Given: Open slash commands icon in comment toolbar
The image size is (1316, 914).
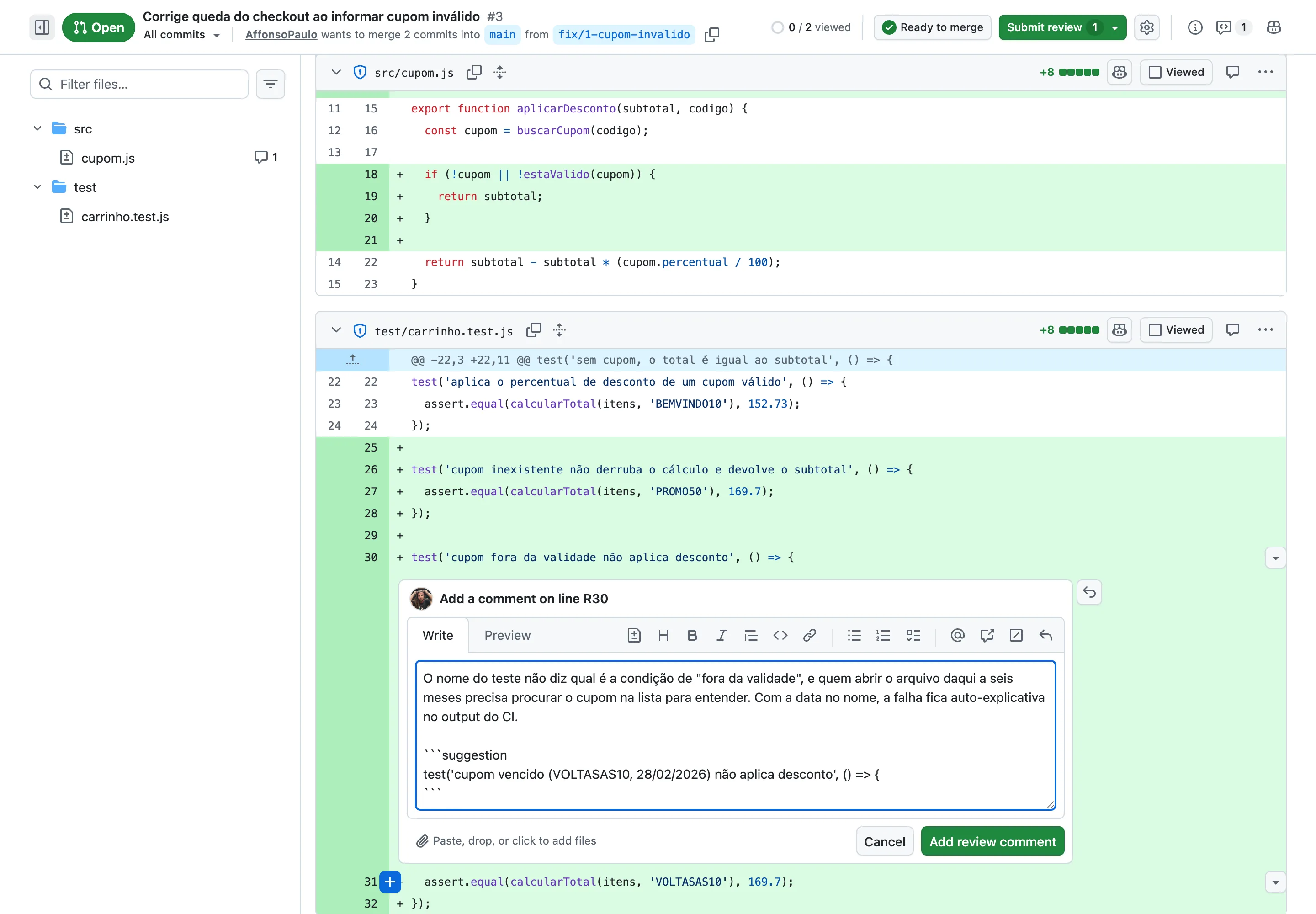Looking at the screenshot, I should click(1016, 635).
